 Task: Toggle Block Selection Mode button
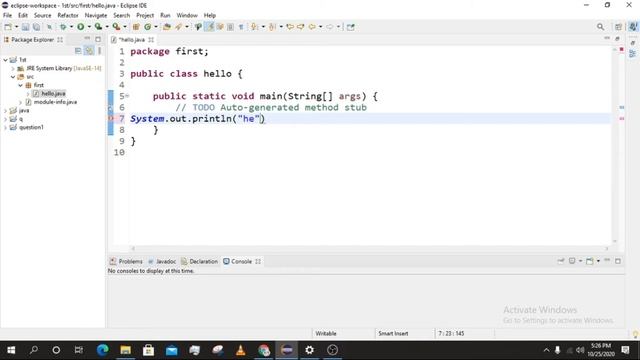[x=231, y=27]
